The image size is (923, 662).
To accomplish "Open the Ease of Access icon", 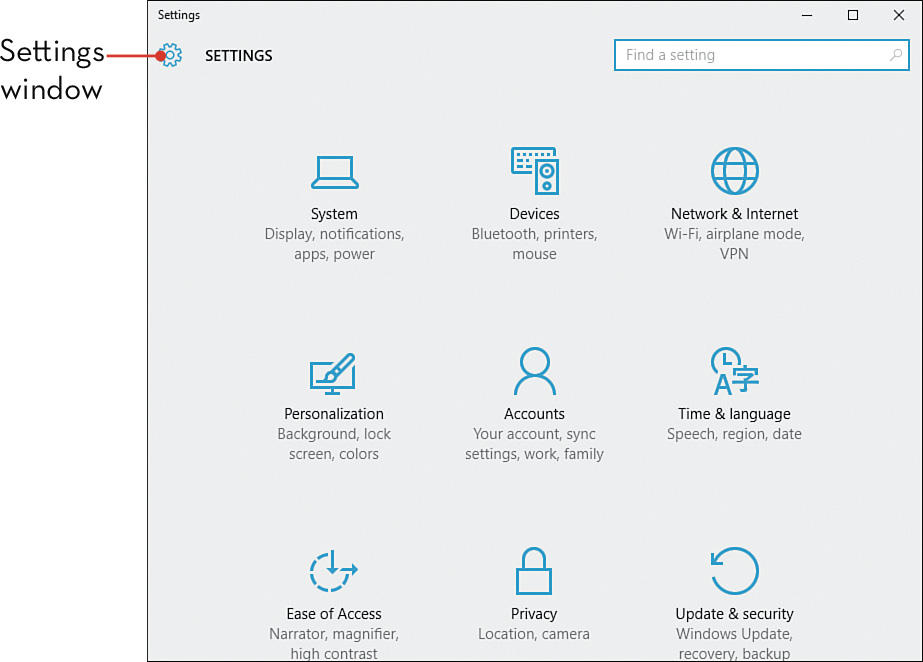I will point(334,571).
